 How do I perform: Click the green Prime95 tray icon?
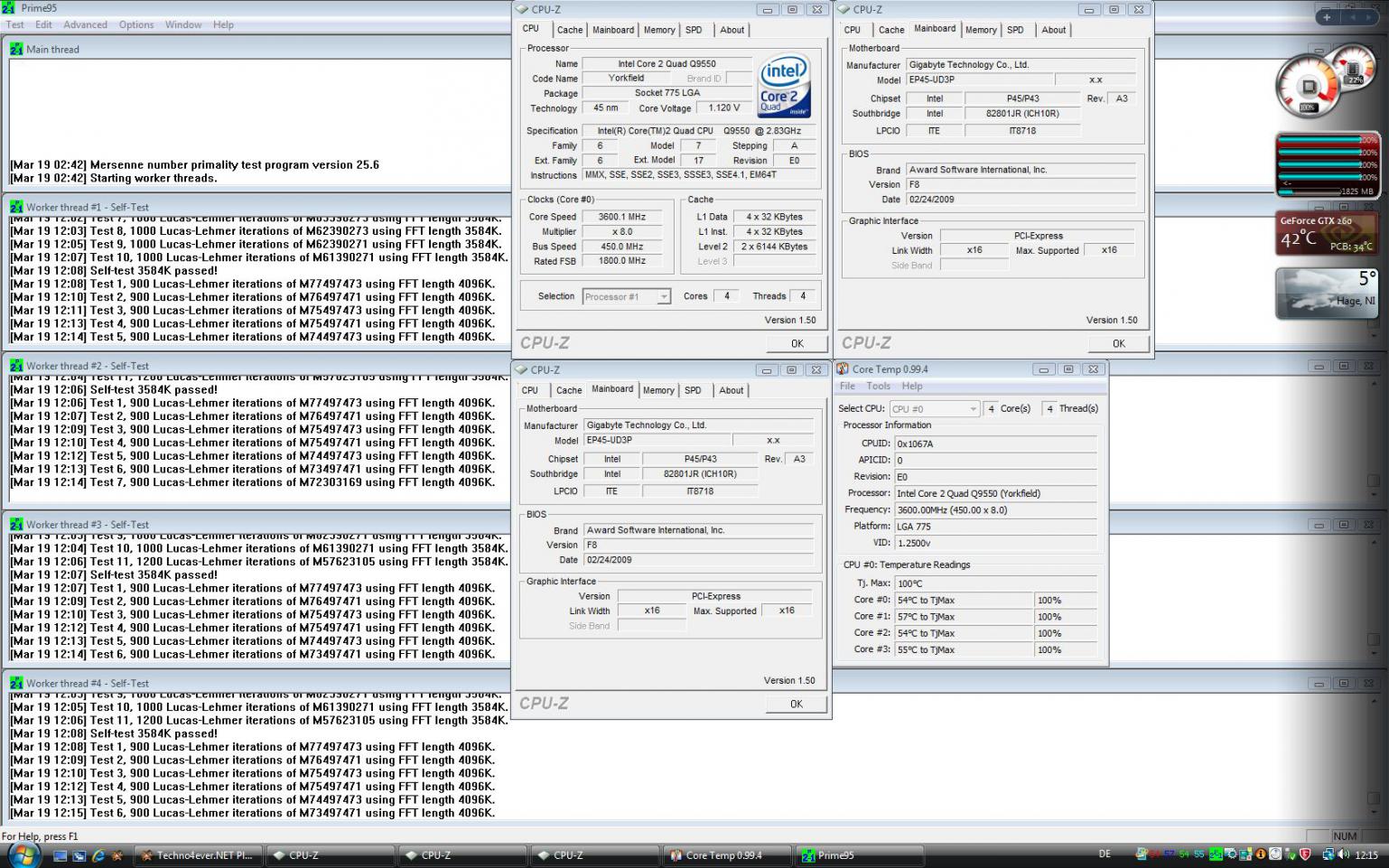1216,854
